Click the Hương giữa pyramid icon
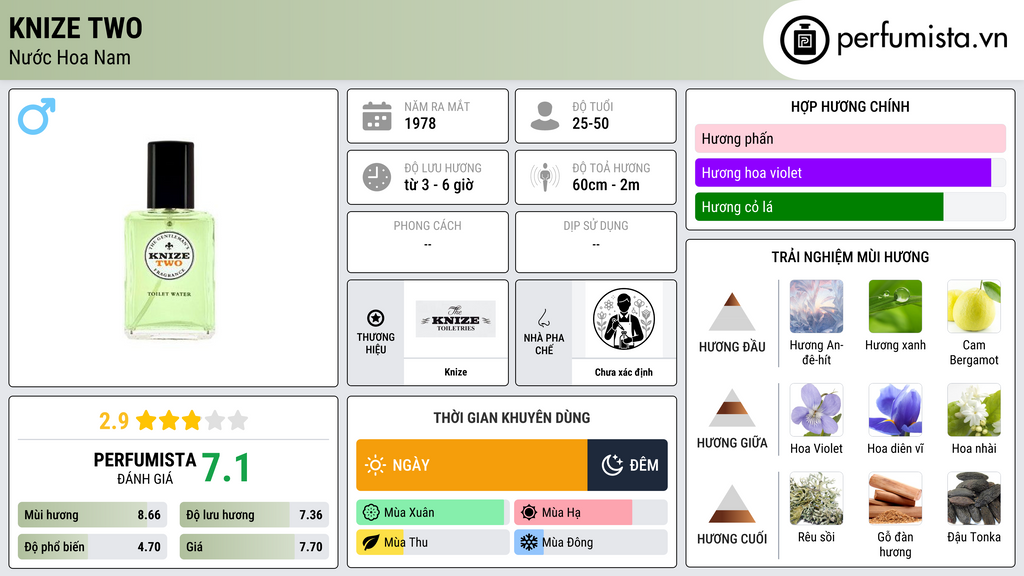This screenshot has height=576, width=1024. (x=732, y=408)
